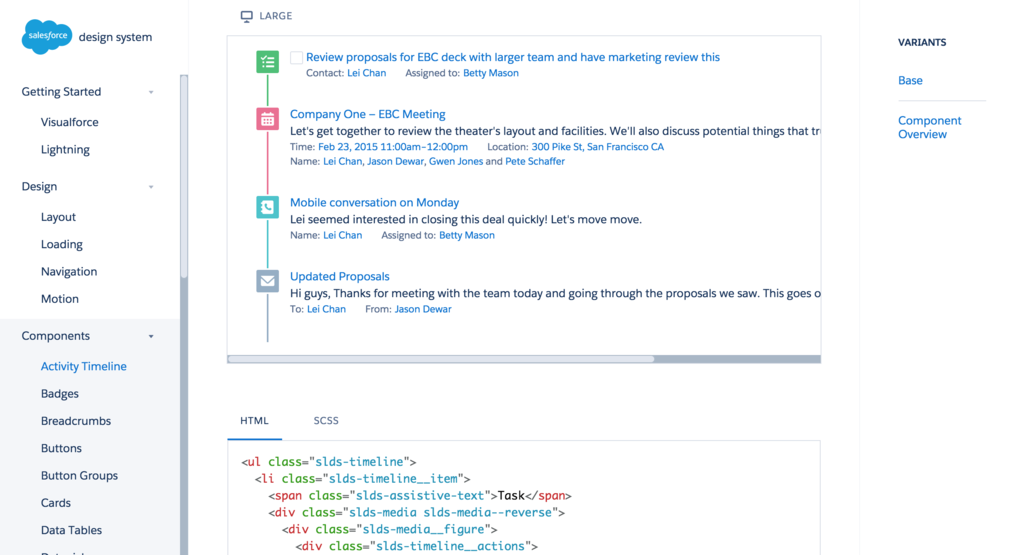Screen dimensions: 1024x555
Task: Click the Components heading in sidebar
Action: tap(56, 336)
